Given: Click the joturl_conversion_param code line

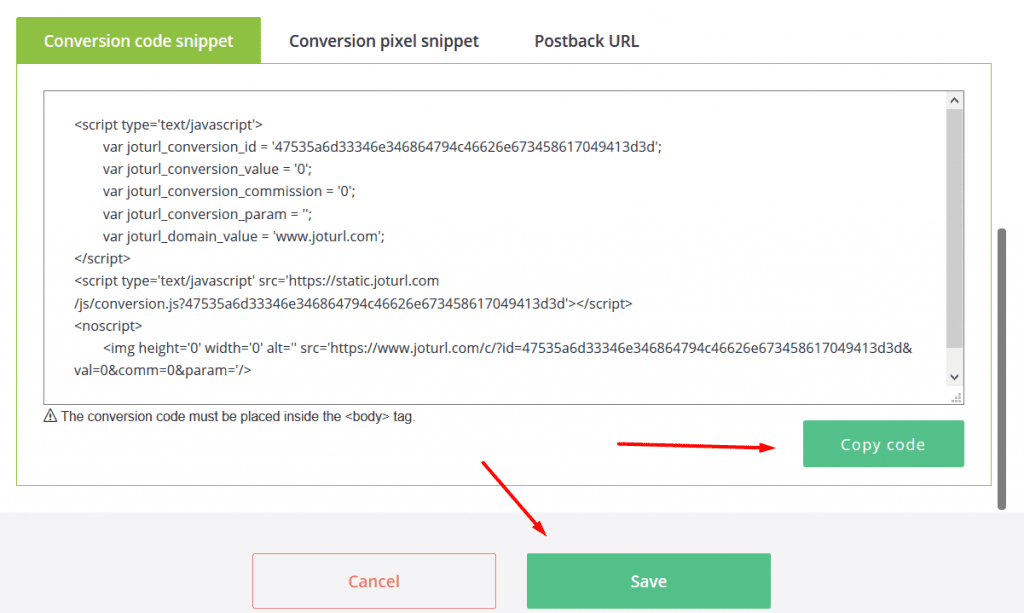Looking at the screenshot, I should coord(207,214).
